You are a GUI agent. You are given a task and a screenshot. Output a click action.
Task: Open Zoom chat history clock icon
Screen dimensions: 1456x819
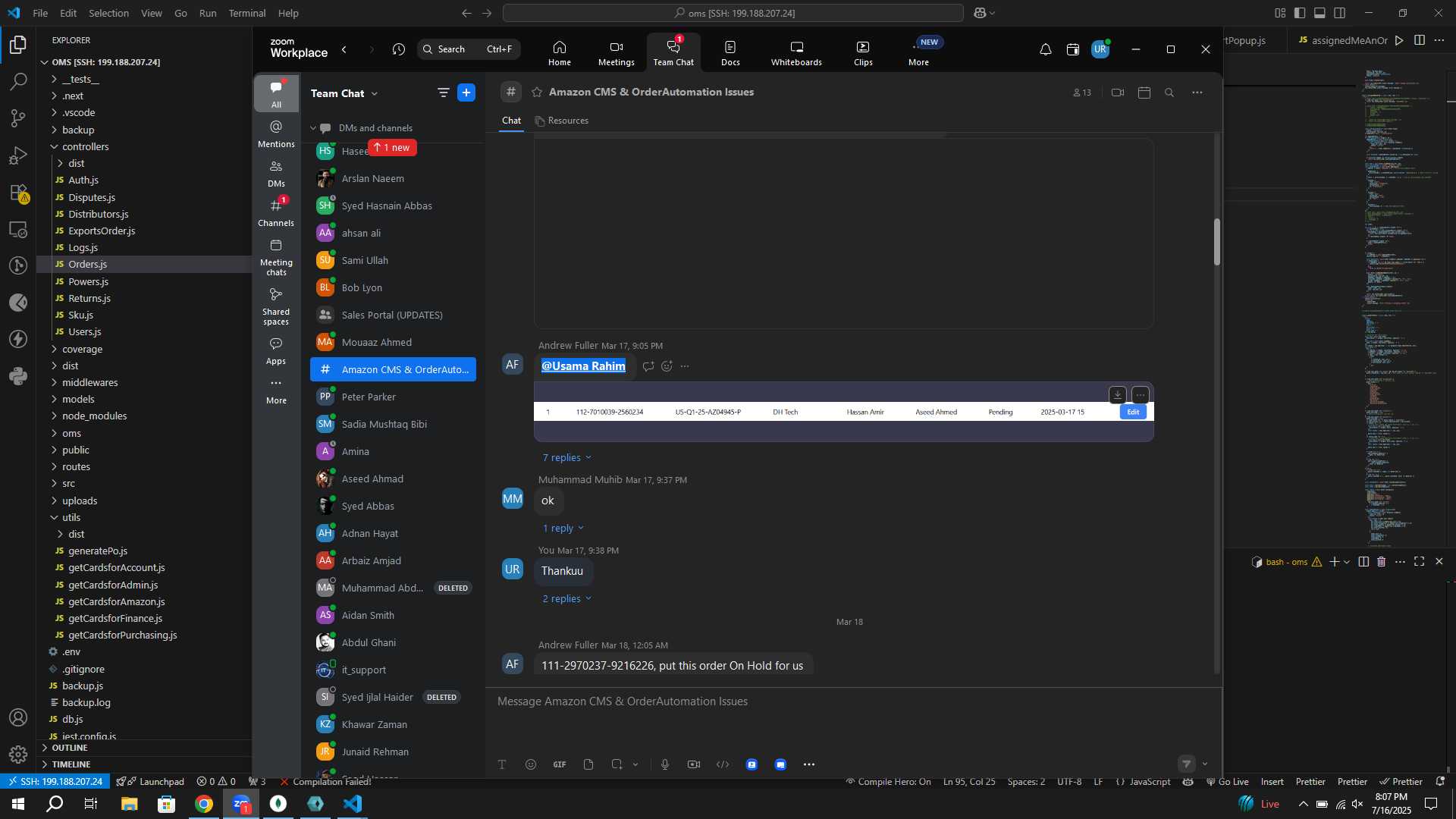tap(399, 49)
